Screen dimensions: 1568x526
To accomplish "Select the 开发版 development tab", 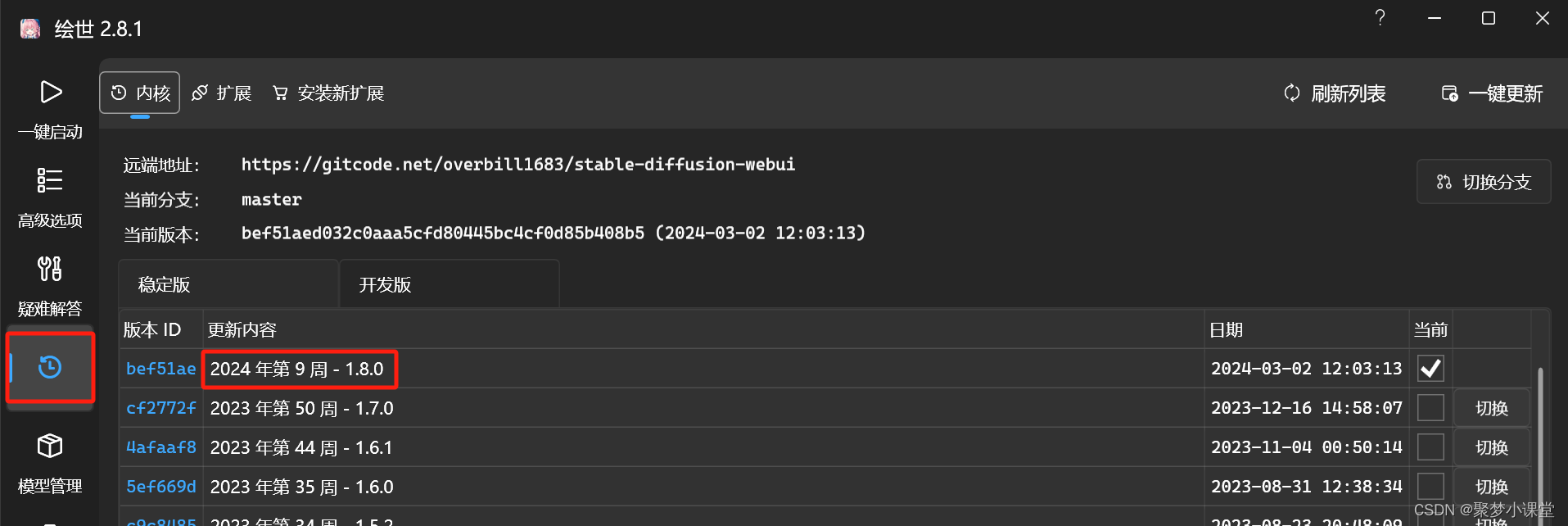I will (x=450, y=284).
